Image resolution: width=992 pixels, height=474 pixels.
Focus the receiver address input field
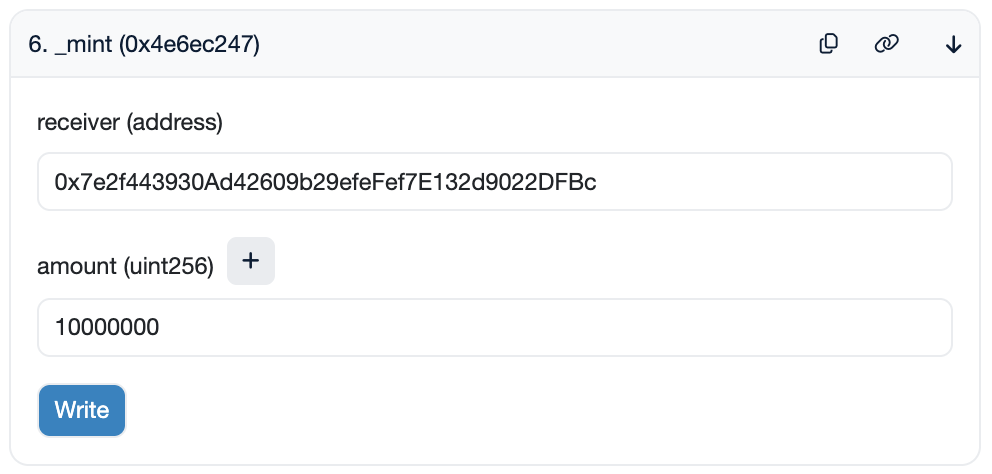(x=495, y=182)
